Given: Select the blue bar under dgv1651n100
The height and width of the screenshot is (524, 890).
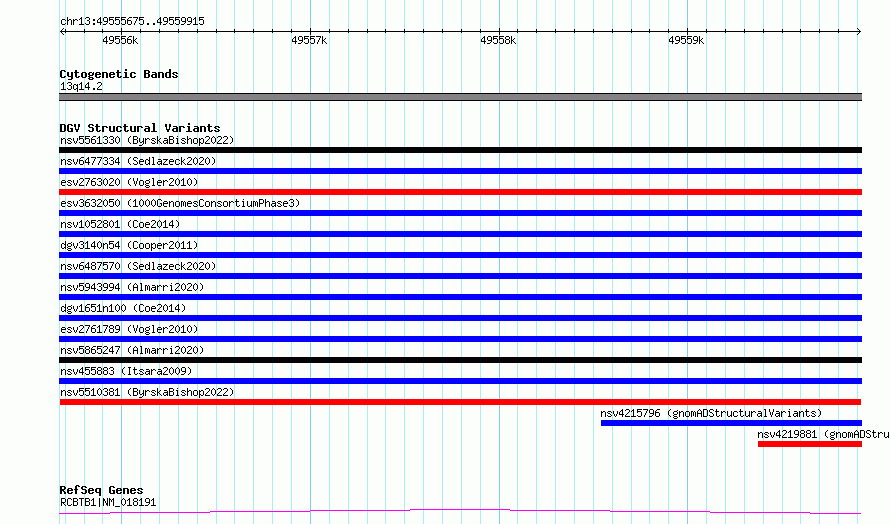Looking at the screenshot, I should point(460,318).
